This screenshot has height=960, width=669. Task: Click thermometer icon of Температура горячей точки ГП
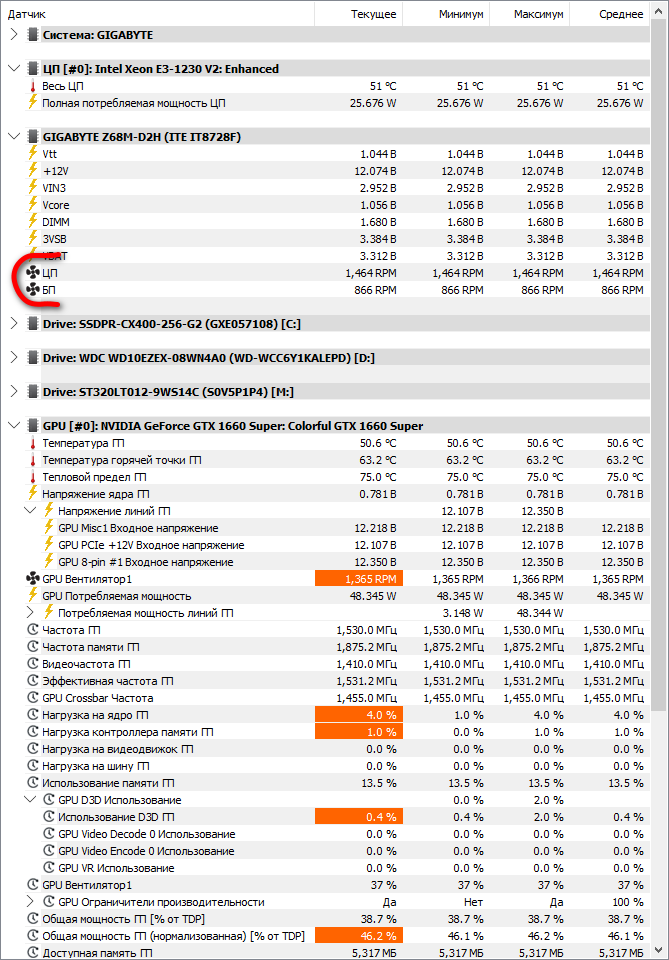tap(33, 460)
